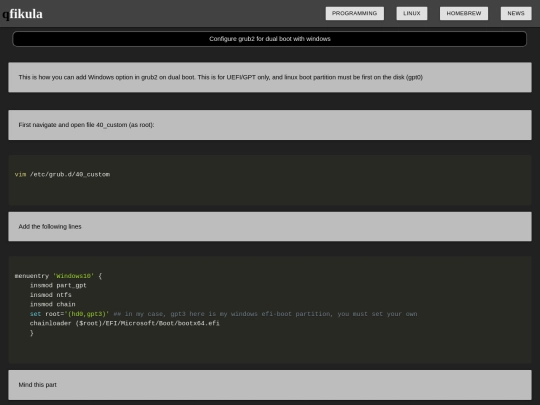Open the PROGRAMMING section
This screenshot has width=540, height=405.
(x=354, y=13)
